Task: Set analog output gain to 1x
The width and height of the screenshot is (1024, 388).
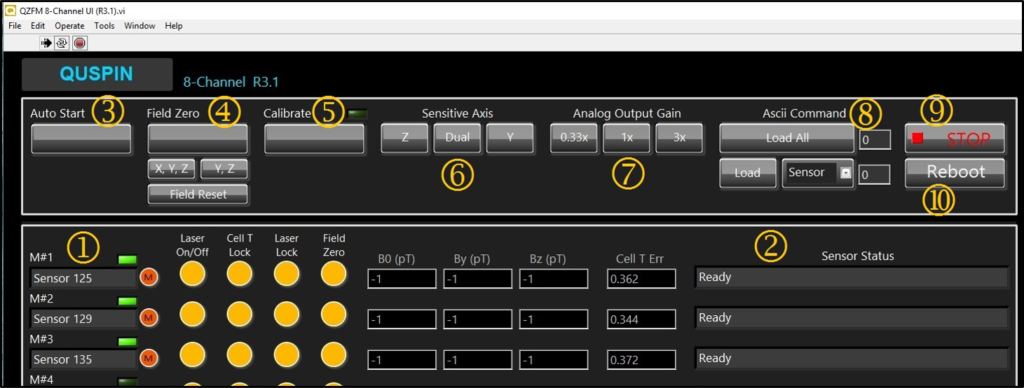Action: pos(626,138)
